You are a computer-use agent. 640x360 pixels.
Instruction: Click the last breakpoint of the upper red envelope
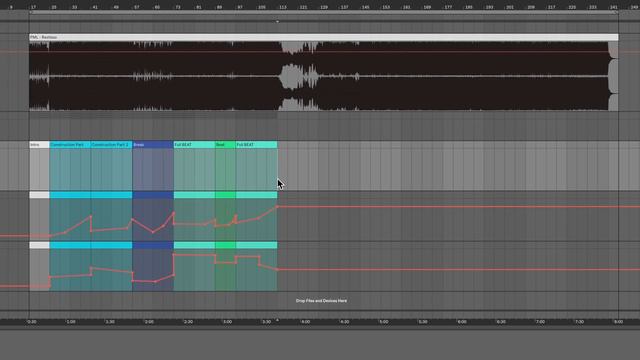(x=277, y=207)
